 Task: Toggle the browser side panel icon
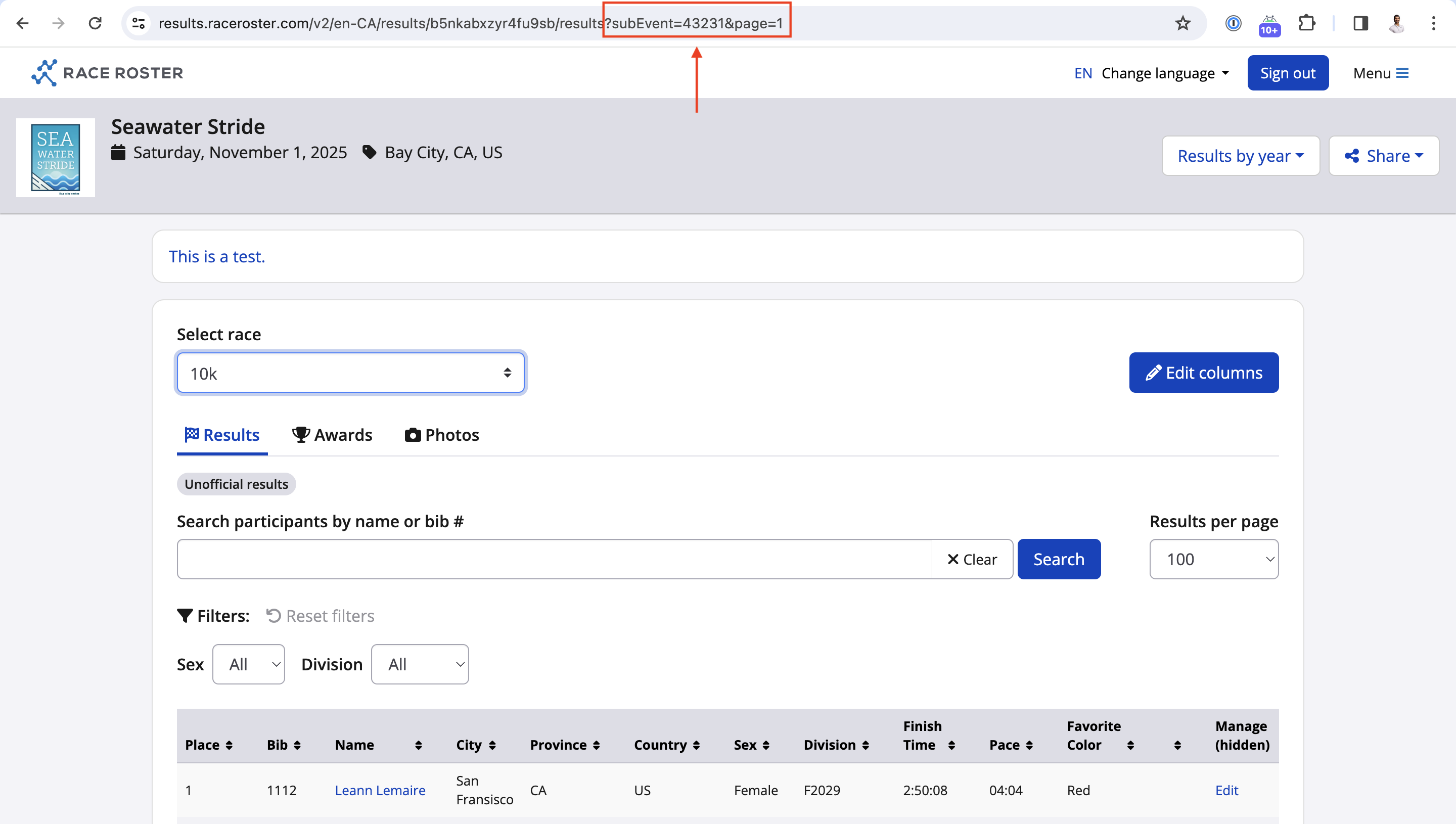(x=1360, y=23)
